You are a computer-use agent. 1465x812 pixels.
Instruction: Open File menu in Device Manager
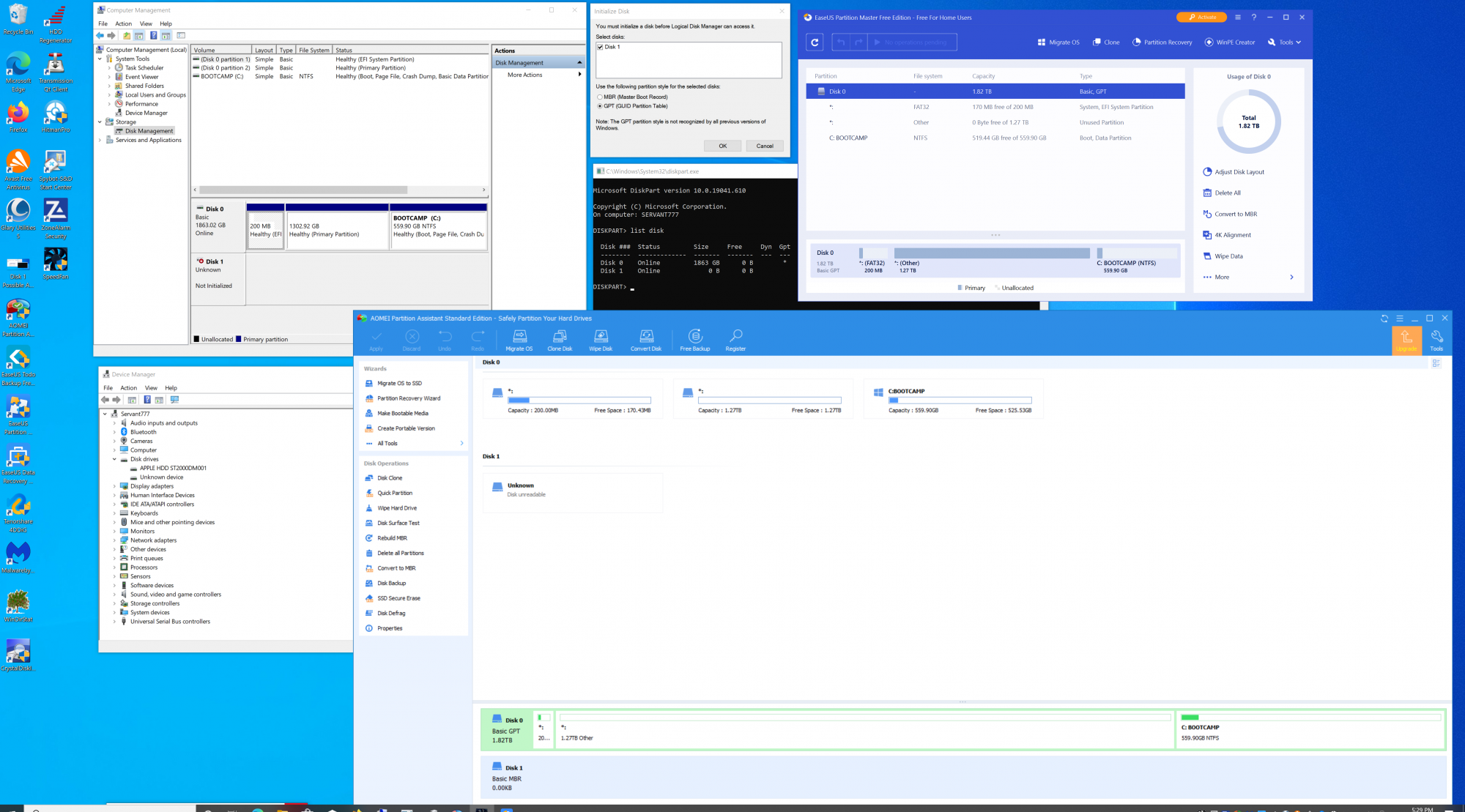(108, 388)
